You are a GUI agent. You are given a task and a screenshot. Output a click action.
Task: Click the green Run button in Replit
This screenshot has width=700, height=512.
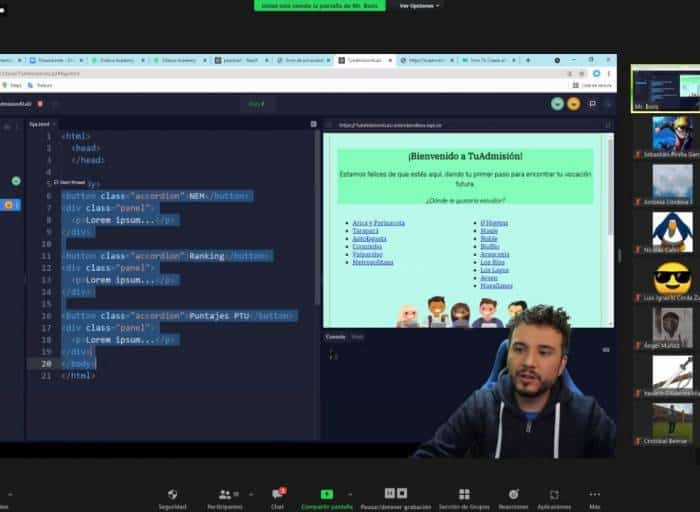tap(256, 104)
